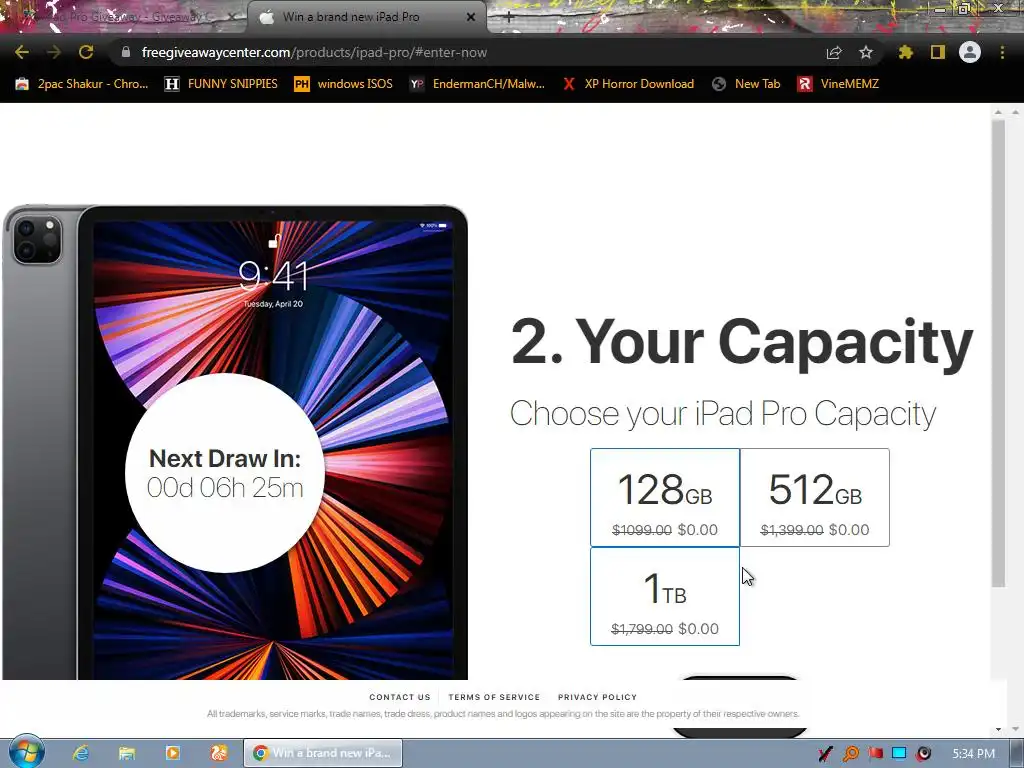Open the Windows Start menu orb
1024x768 pixels.
(26, 752)
